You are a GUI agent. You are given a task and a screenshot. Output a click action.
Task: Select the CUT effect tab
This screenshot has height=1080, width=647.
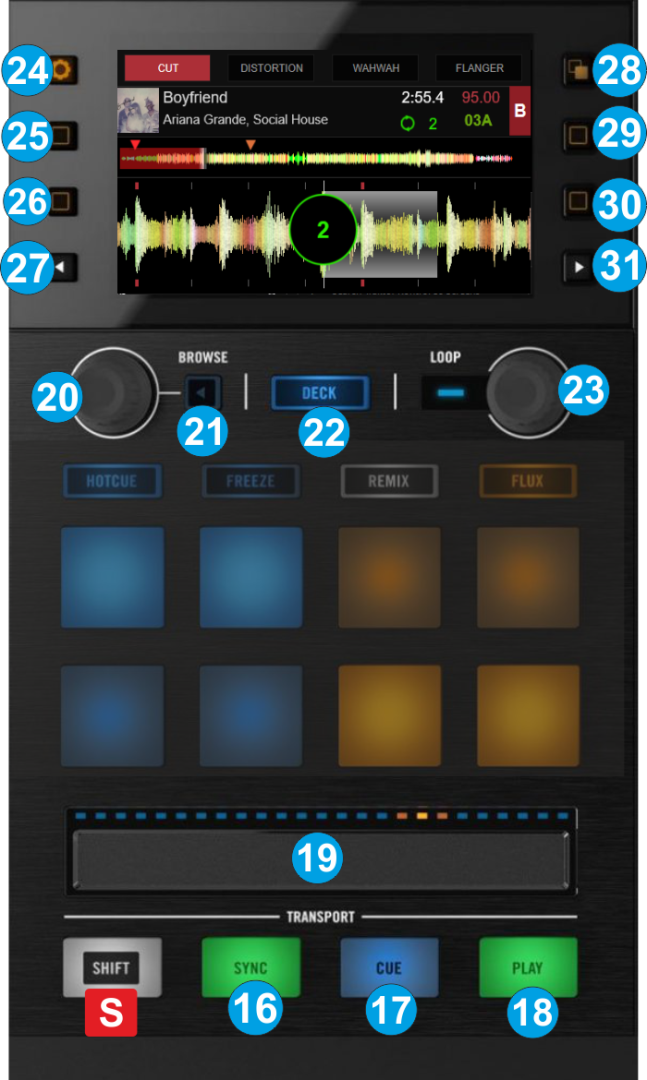point(167,68)
